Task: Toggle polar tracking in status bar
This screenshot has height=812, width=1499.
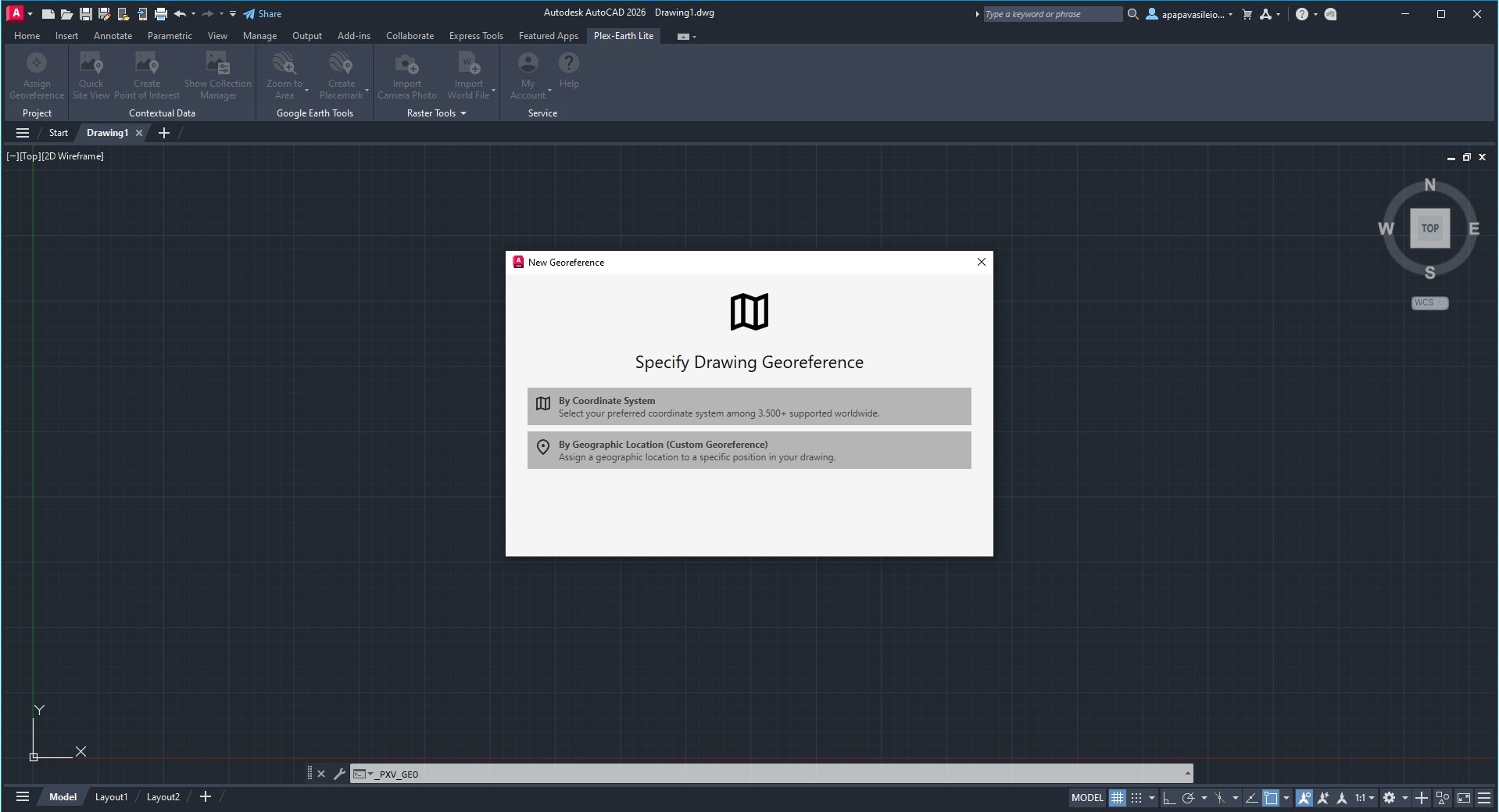Action: pyautogui.click(x=1188, y=798)
